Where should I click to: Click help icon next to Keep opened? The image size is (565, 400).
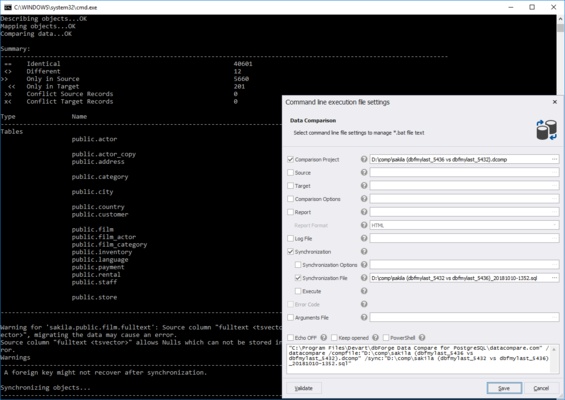tap(375, 338)
